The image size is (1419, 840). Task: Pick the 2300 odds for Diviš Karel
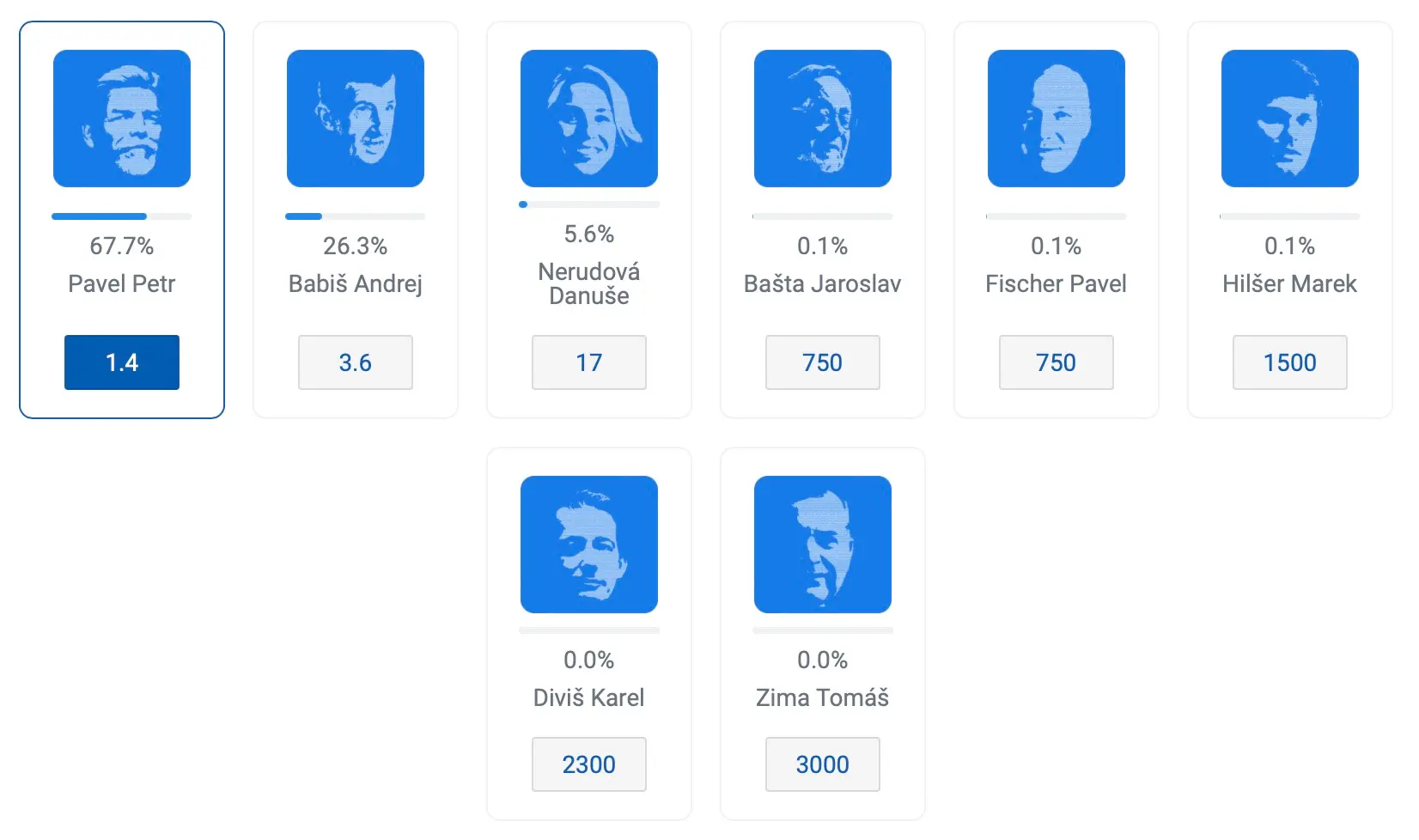[x=589, y=764]
